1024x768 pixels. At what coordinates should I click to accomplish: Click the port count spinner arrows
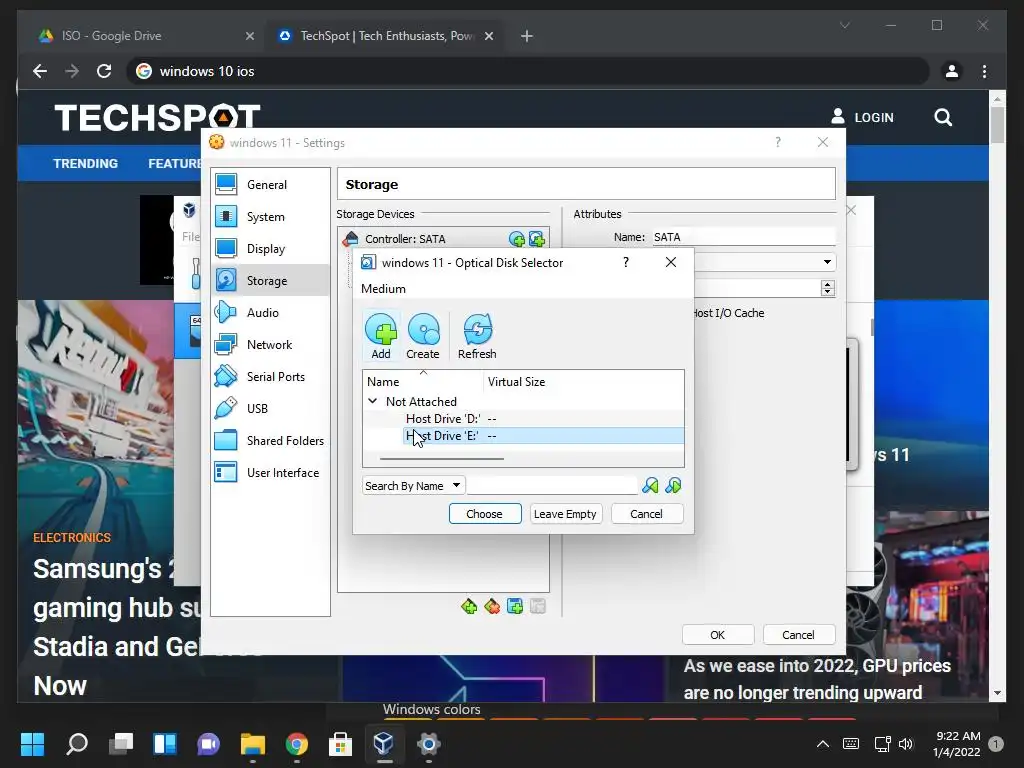click(x=827, y=288)
